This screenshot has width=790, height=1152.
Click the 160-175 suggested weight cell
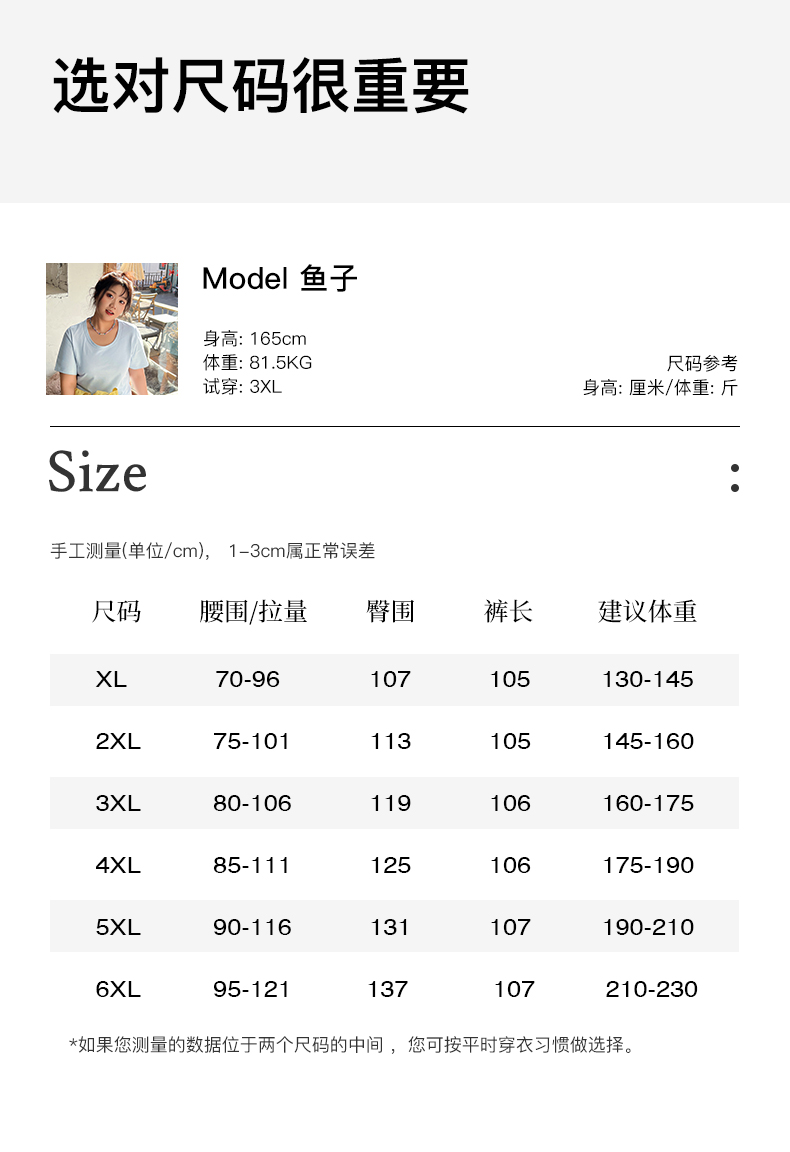647,804
